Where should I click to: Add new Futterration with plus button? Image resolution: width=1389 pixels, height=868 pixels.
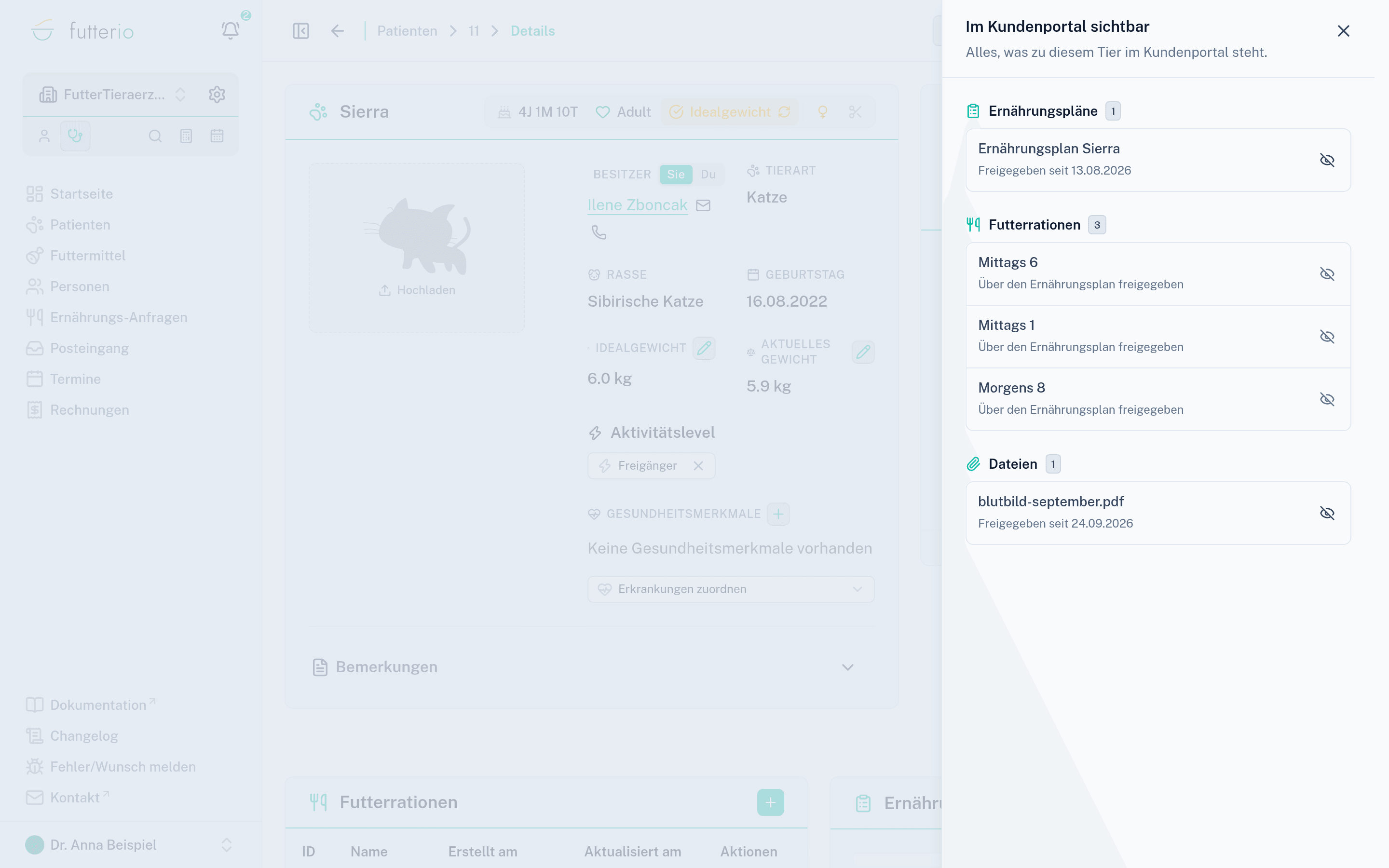pyautogui.click(x=770, y=802)
